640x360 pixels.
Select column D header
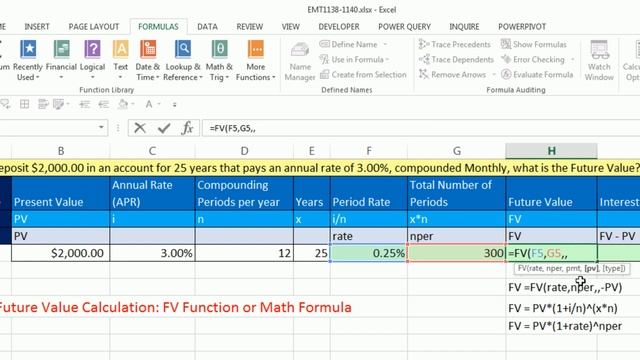(x=244, y=151)
